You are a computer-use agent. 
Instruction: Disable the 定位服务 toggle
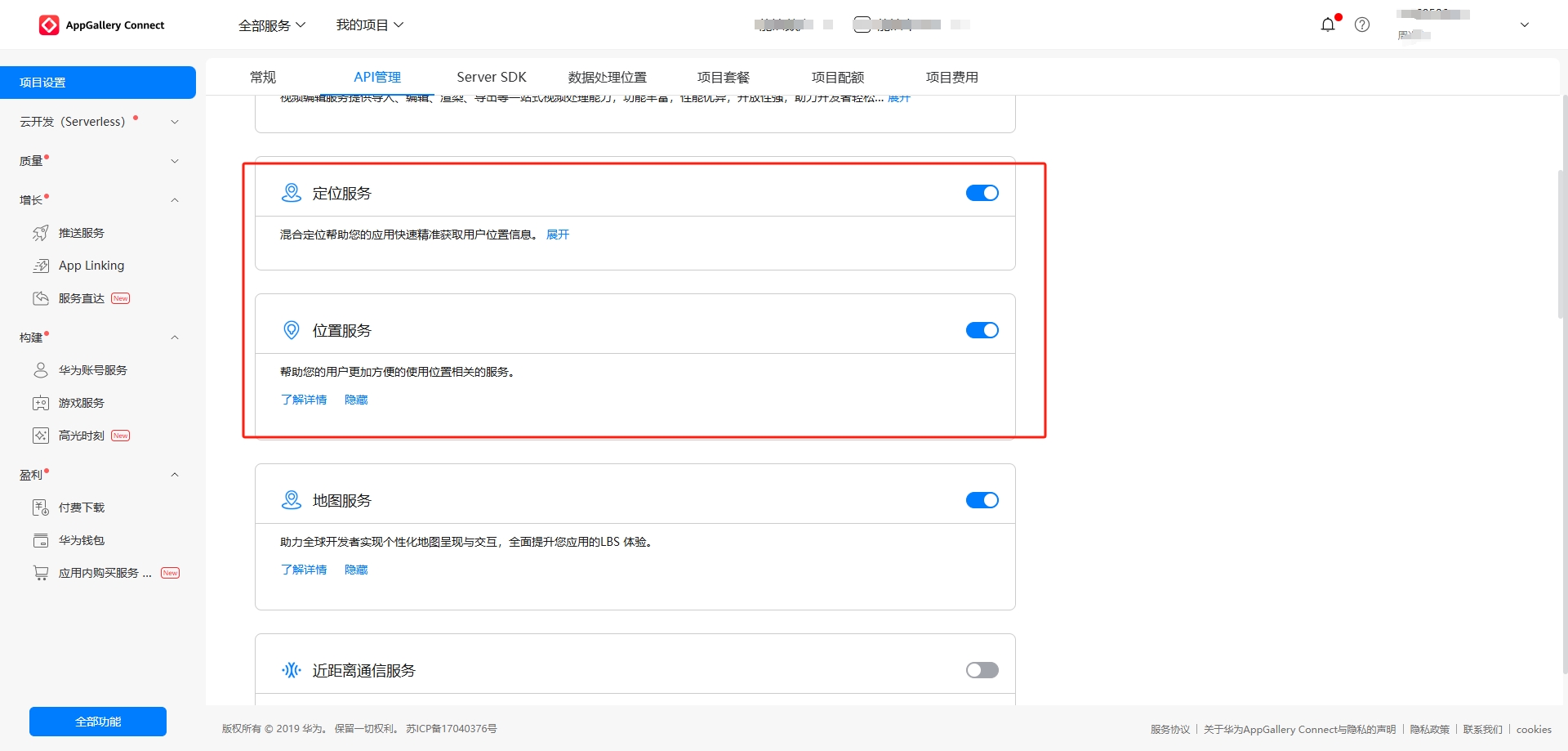point(982,193)
